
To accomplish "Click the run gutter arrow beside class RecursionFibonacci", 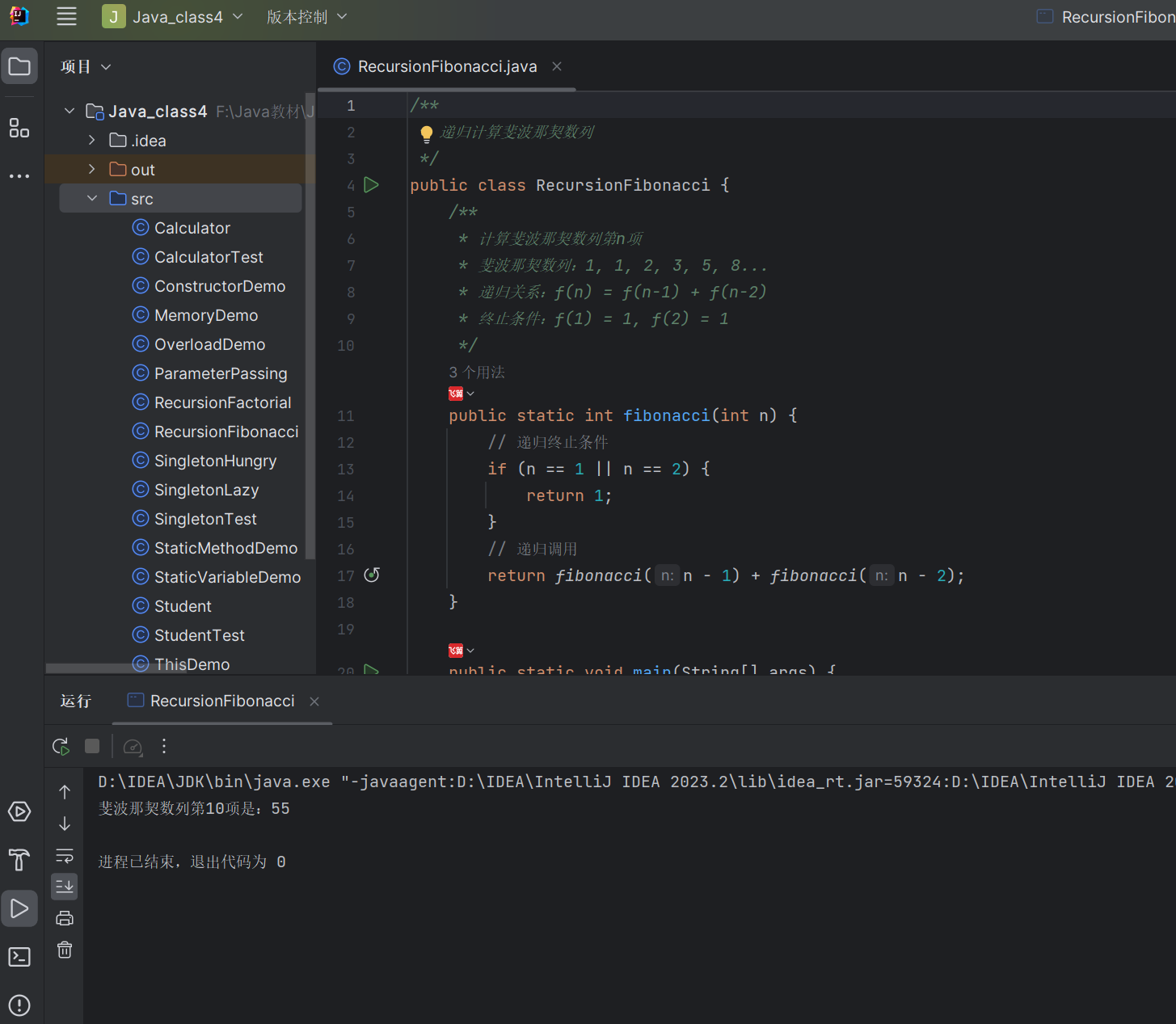I will (x=372, y=185).
